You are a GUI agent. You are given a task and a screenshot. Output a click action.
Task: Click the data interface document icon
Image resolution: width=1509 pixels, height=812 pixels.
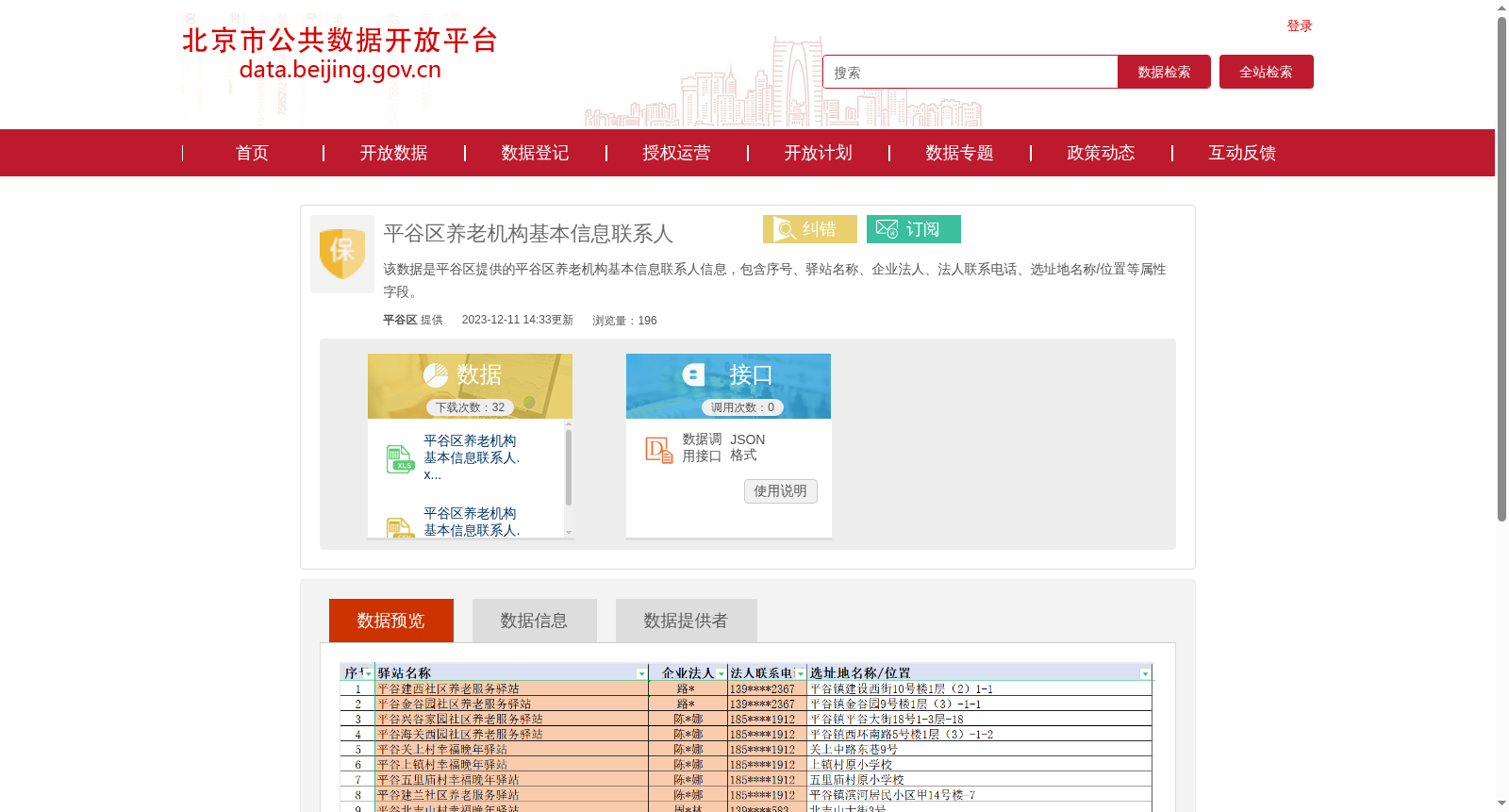(x=658, y=449)
